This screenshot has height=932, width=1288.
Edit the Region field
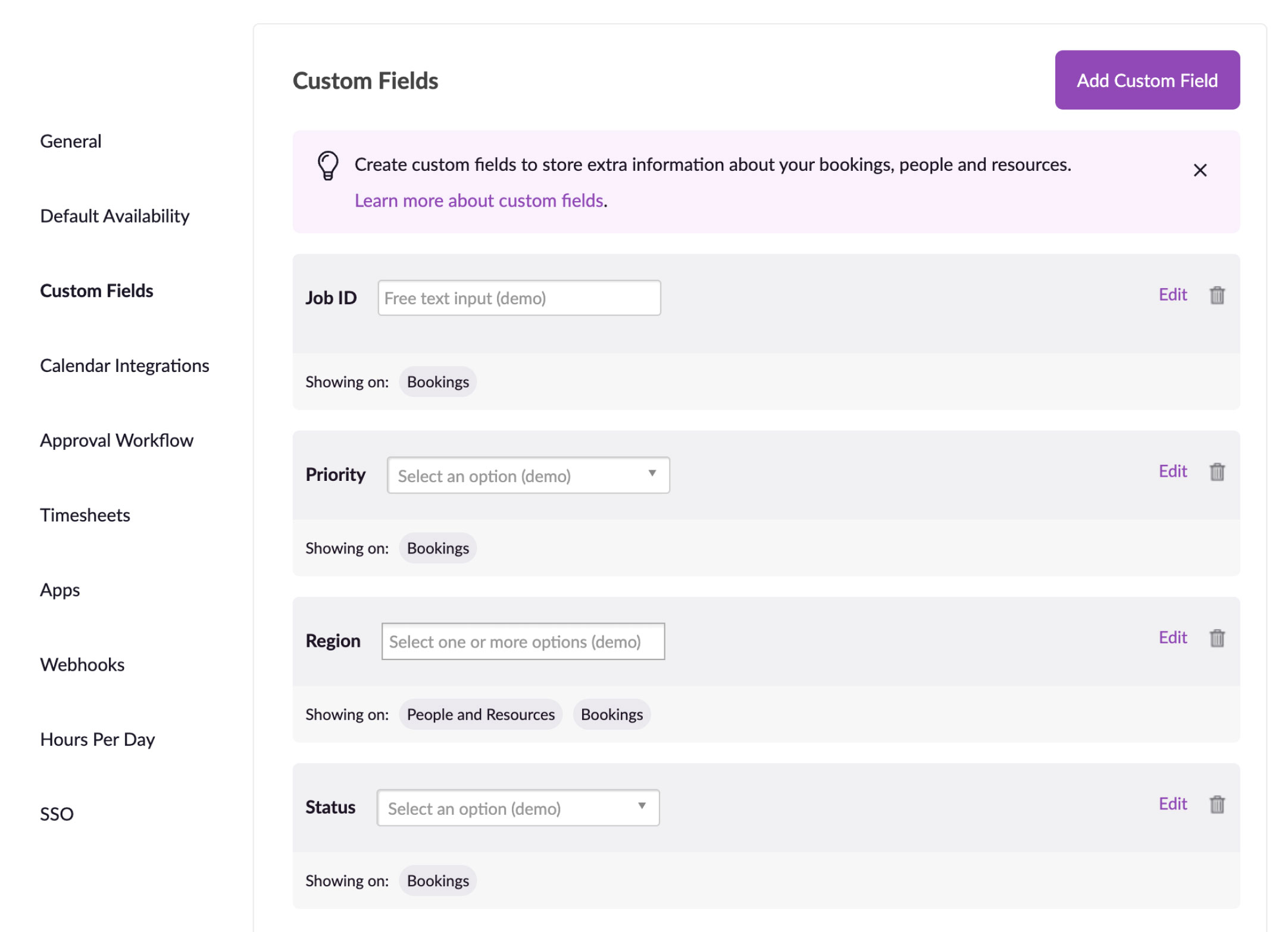click(1173, 637)
